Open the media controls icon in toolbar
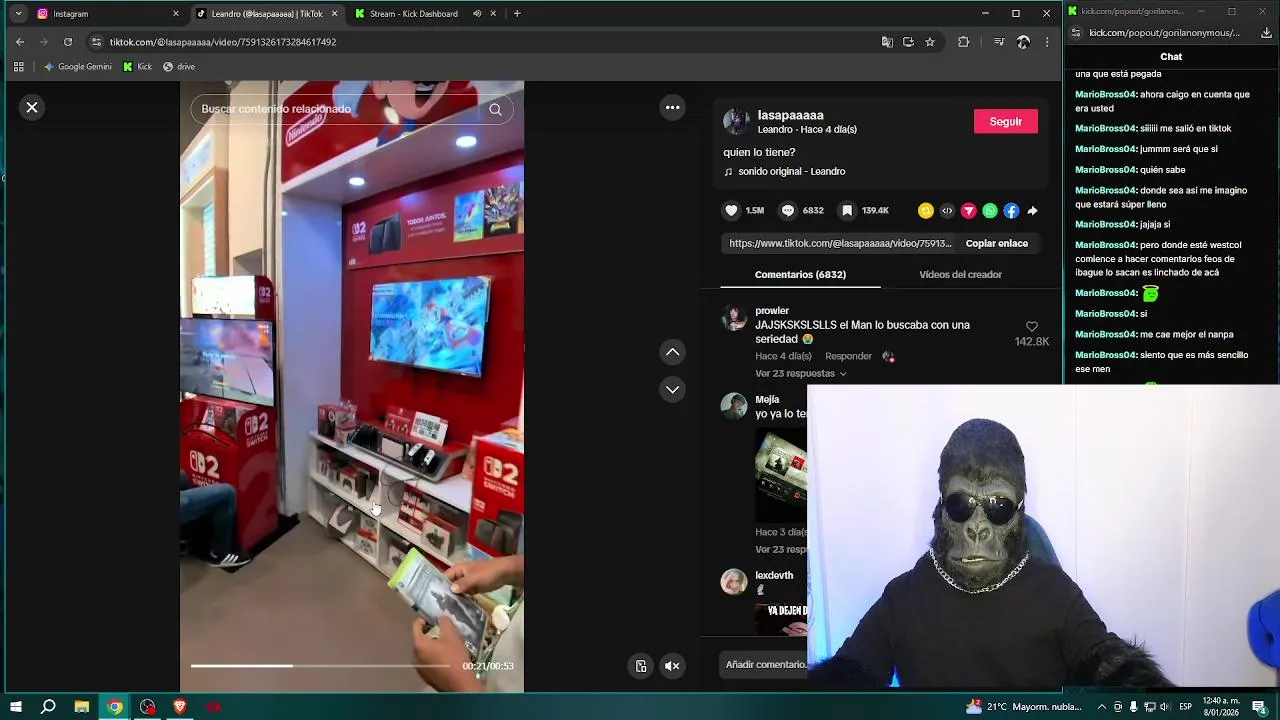1280x720 pixels. (x=999, y=42)
